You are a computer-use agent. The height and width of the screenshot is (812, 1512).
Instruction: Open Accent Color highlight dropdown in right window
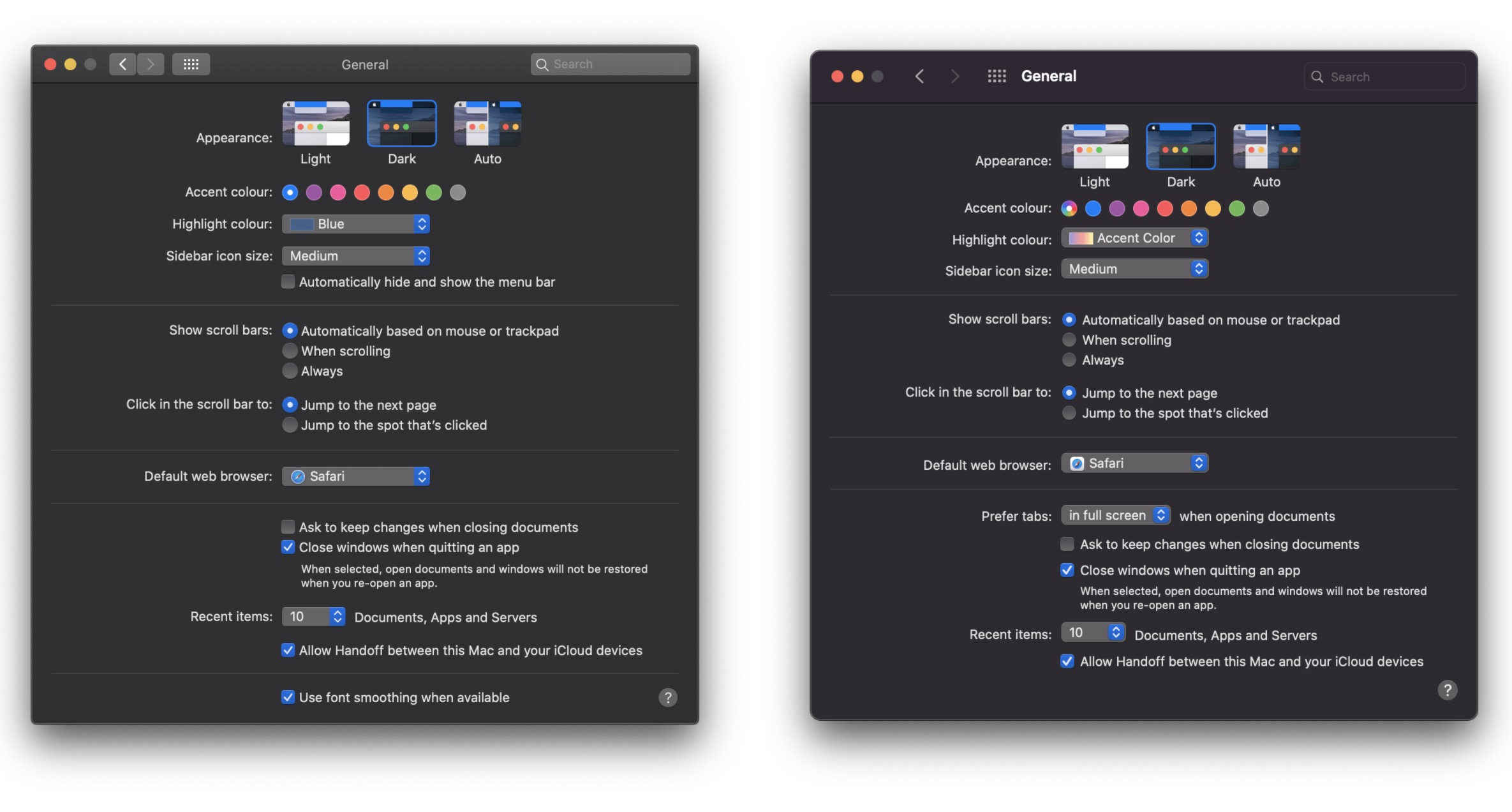pyautogui.click(x=1134, y=238)
